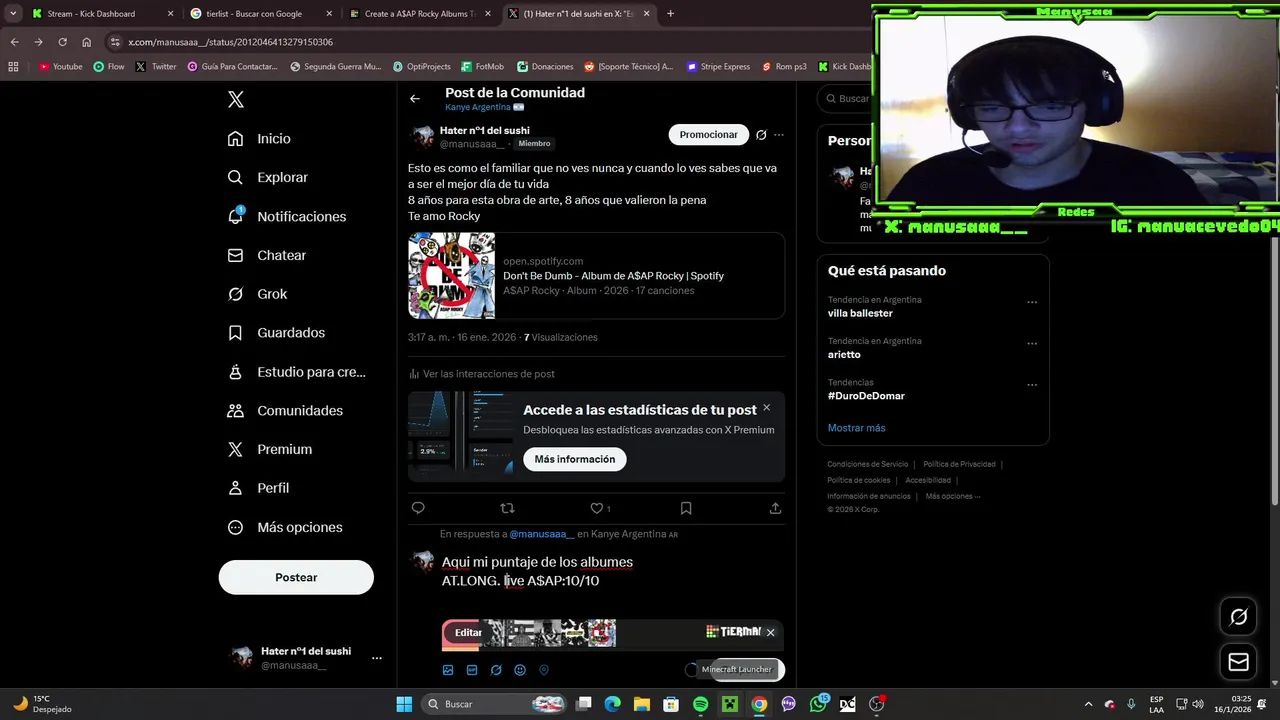Bookmark the post with bookmark icon

pos(686,508)
